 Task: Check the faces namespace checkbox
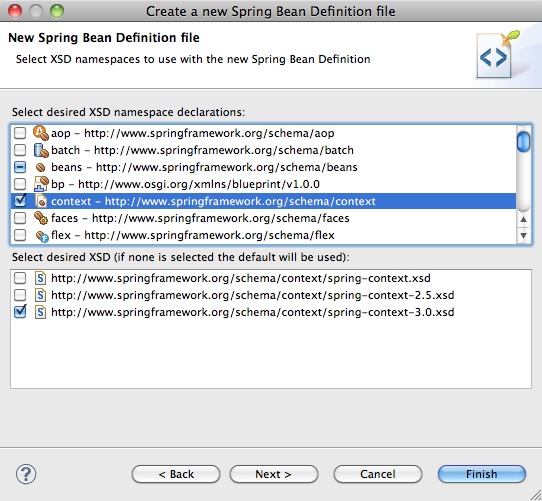click(x=20, y=218)
